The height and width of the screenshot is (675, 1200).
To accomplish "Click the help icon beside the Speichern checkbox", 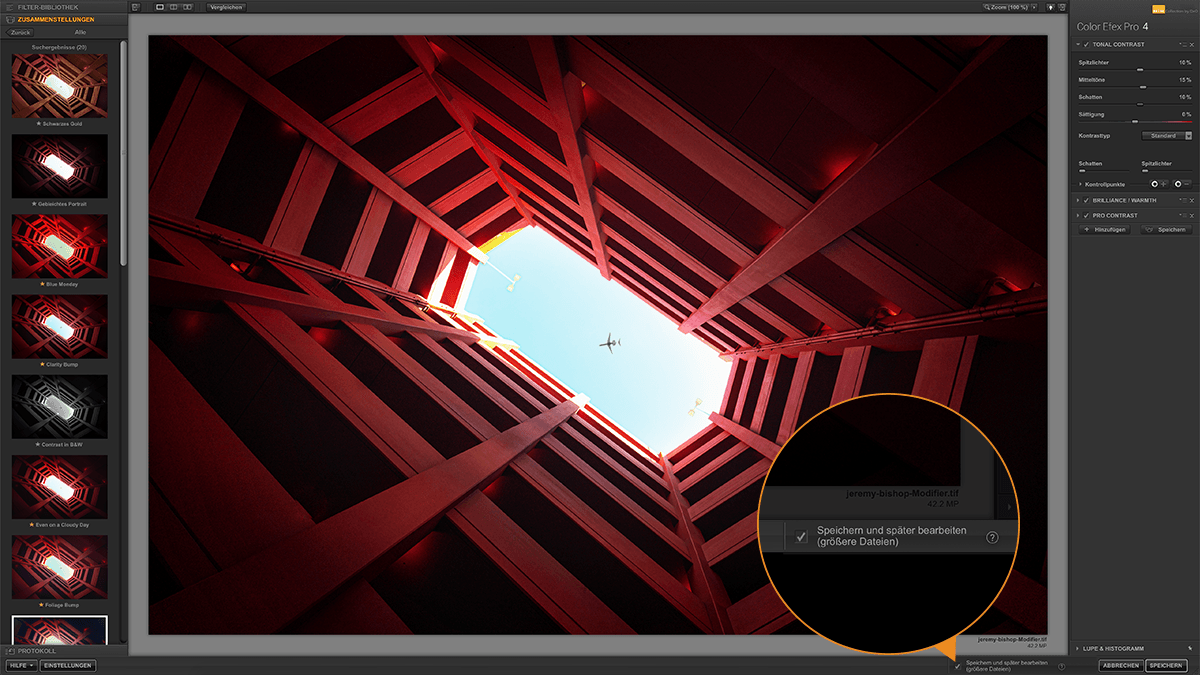I will tap(1061, 666).
